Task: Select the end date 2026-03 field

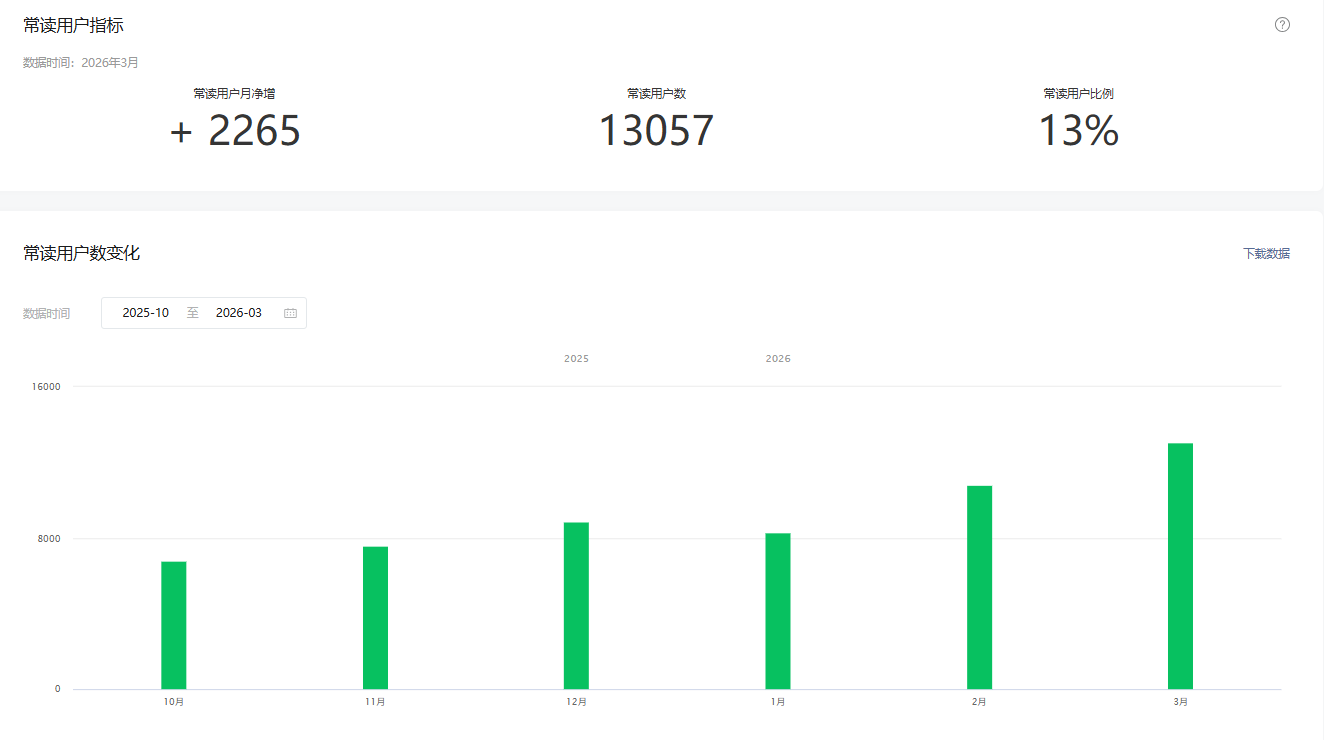Action: pos(239,313)
